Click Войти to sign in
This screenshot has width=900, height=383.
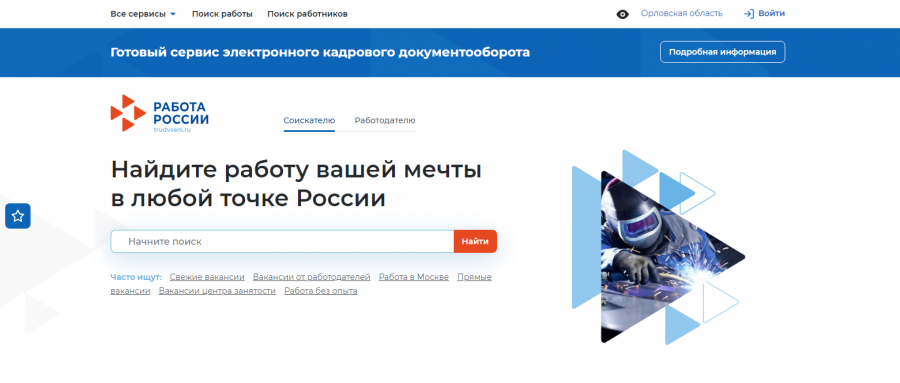pos(771,13)
